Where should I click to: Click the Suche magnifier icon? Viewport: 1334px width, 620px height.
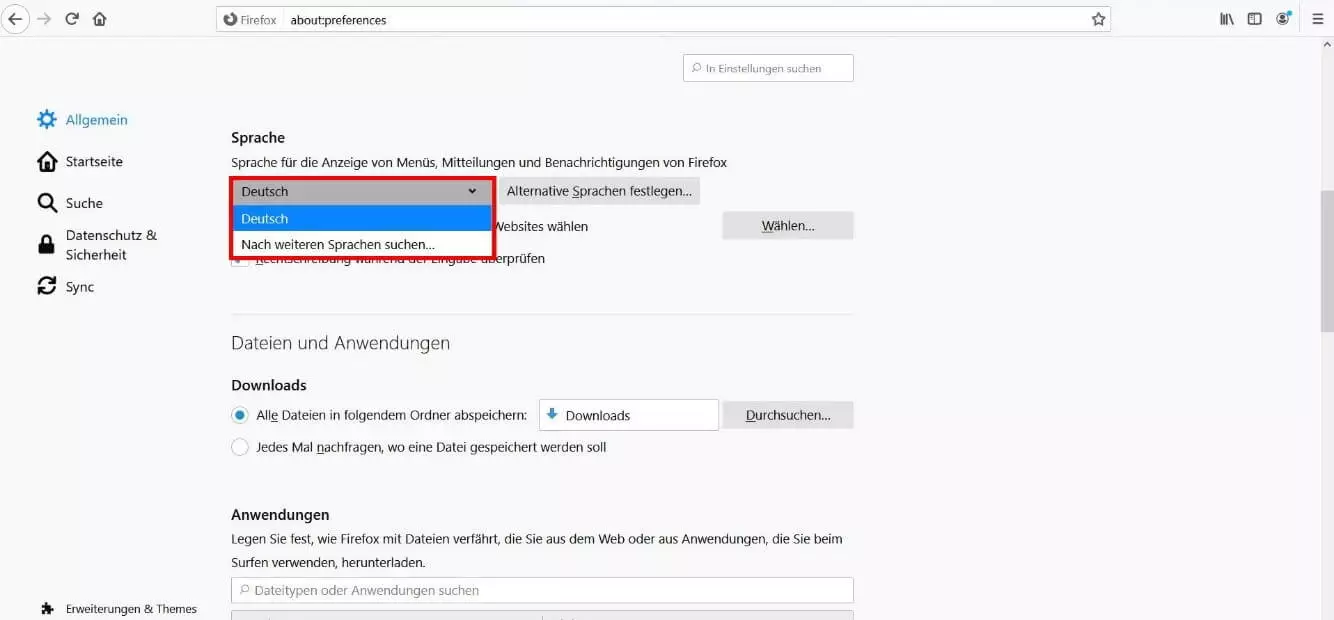coord(47,203)
